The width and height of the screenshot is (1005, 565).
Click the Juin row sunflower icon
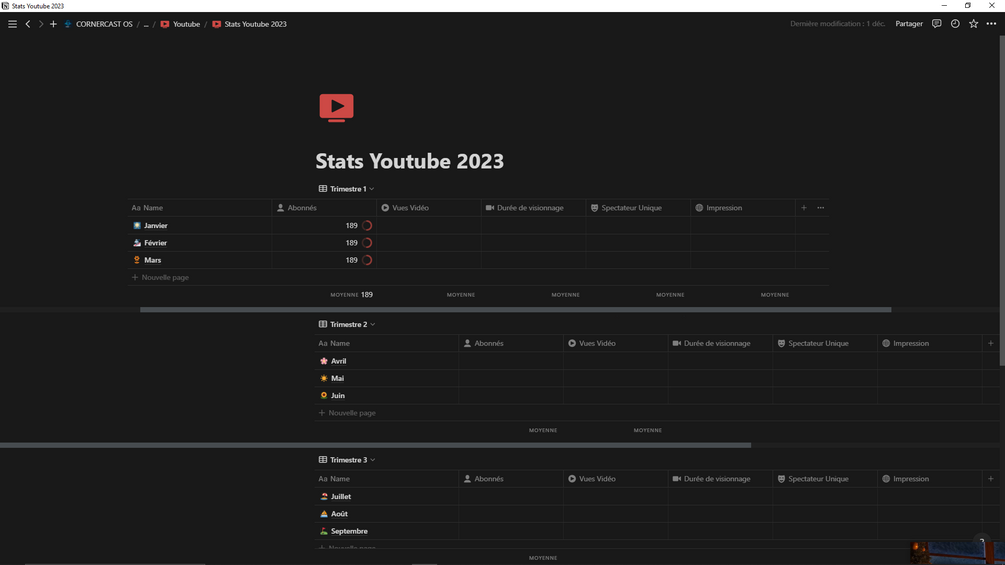point(324,396)
